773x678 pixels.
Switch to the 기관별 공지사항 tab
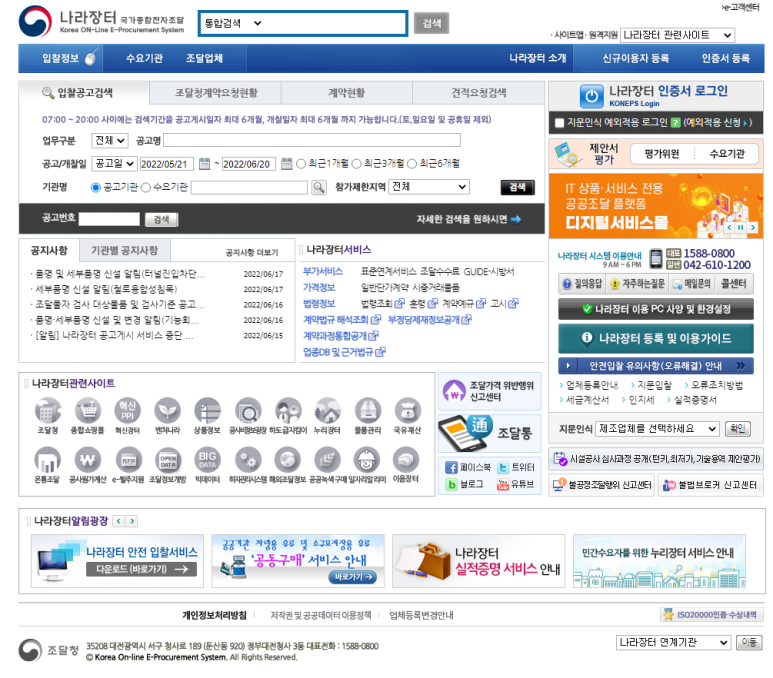tap(125, 250)
